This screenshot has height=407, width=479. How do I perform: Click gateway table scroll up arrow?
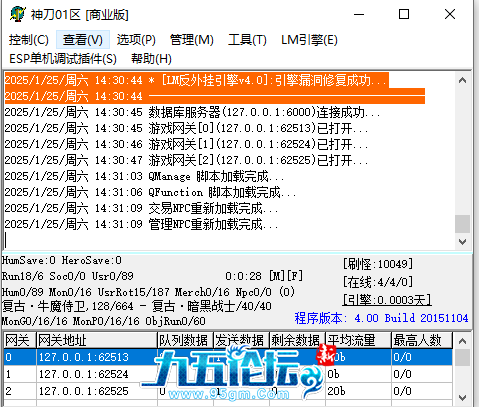pyautogui.click(x=462, y=341)
